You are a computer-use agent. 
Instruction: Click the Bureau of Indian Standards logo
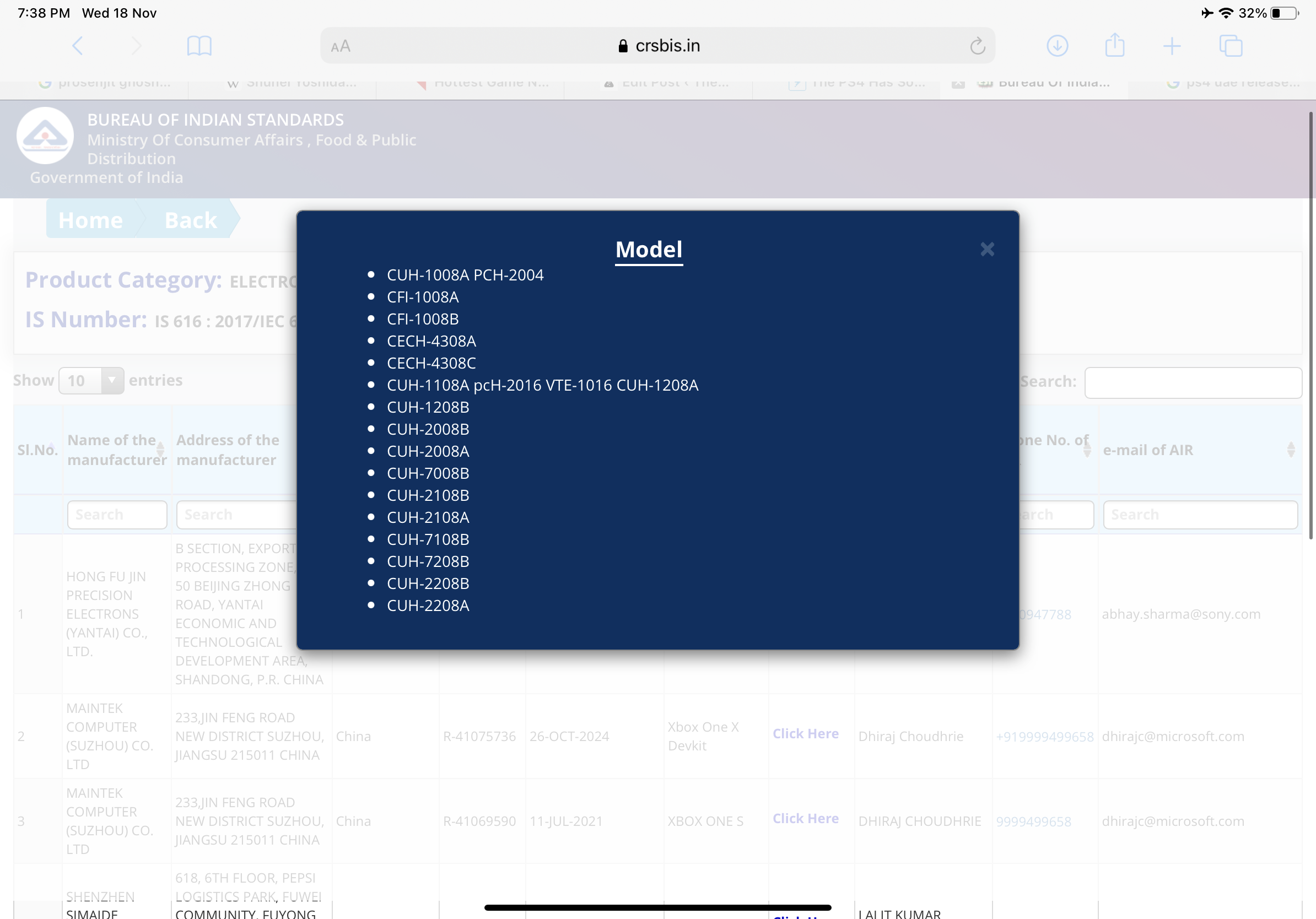(45, 136)
